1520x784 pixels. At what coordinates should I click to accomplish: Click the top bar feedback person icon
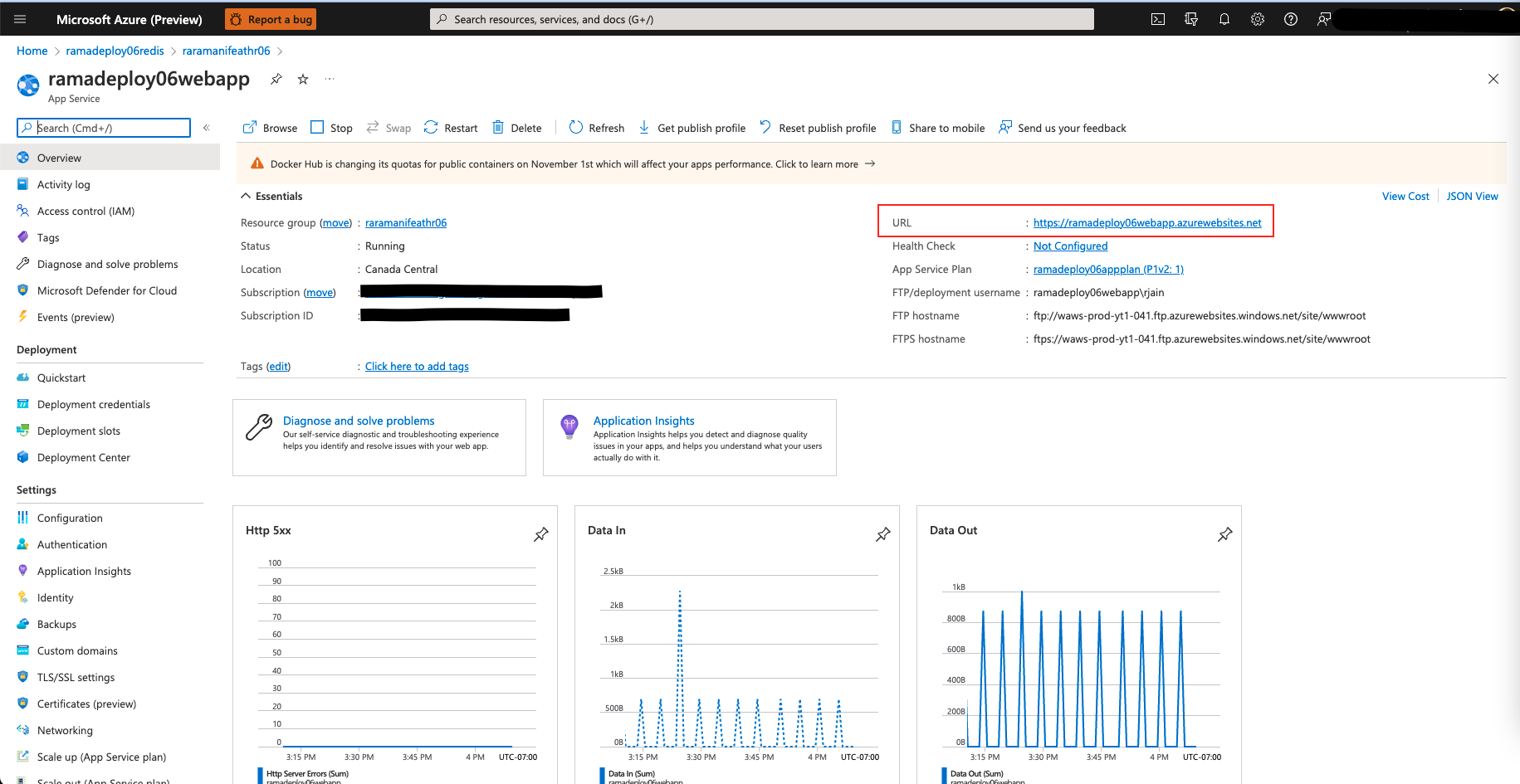[1324, 19]
